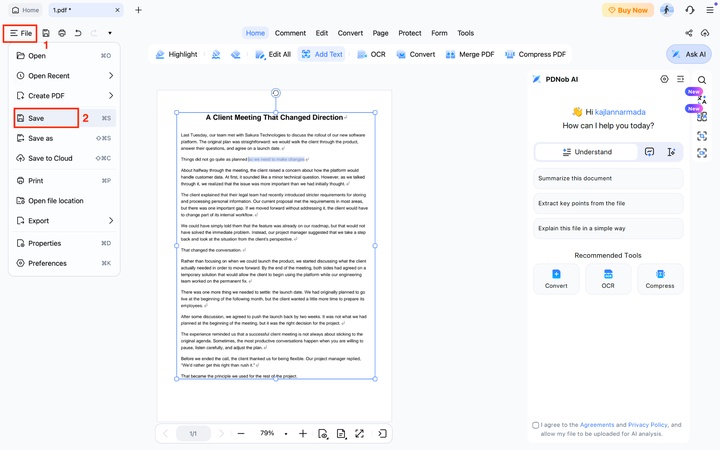Click Merge PDF
The height and width of the screenshot is (450, 720).
coord(470,54)
